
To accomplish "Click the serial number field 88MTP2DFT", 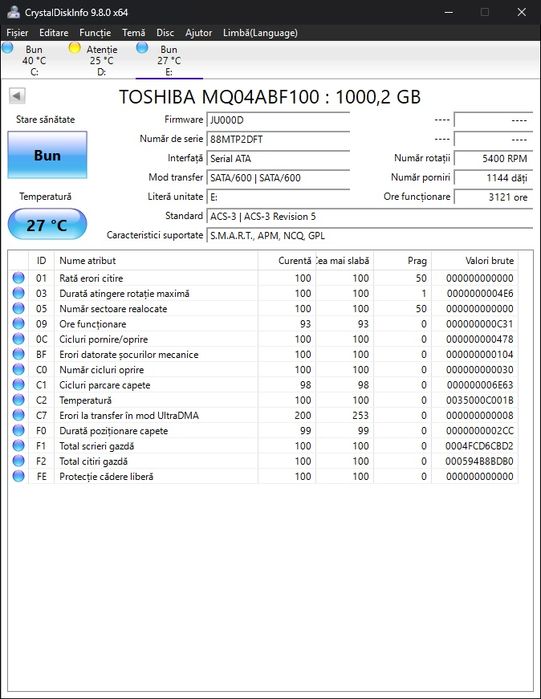I will pos(278,139).
